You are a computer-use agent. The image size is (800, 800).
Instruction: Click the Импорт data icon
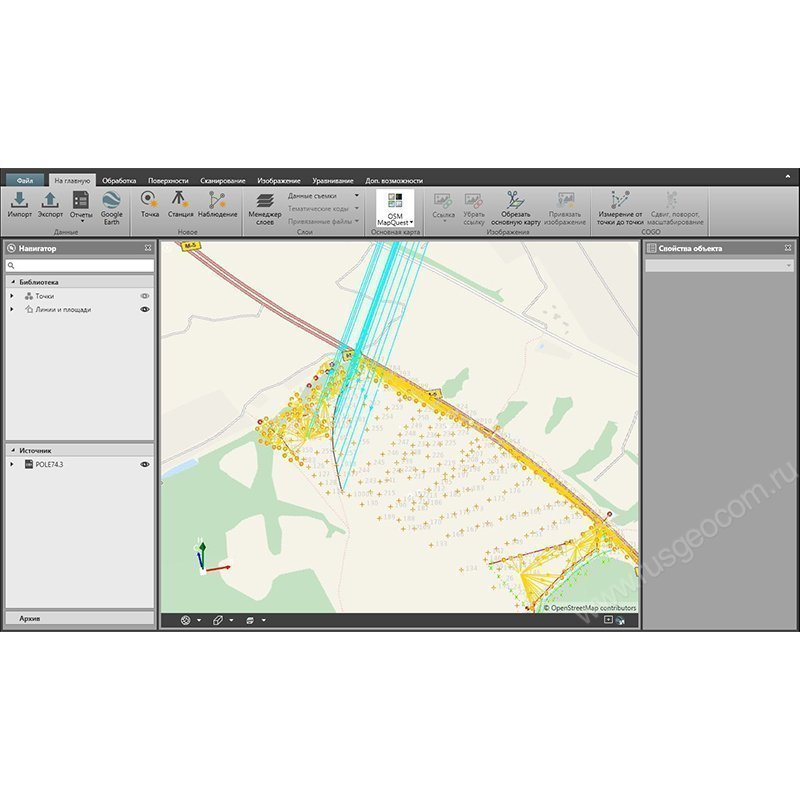(21, 207)
